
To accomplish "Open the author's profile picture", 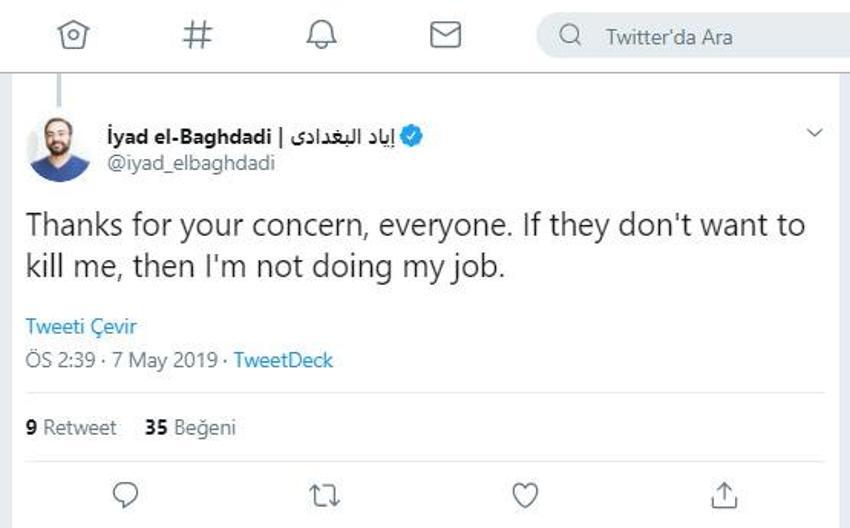I will (59, 149).
